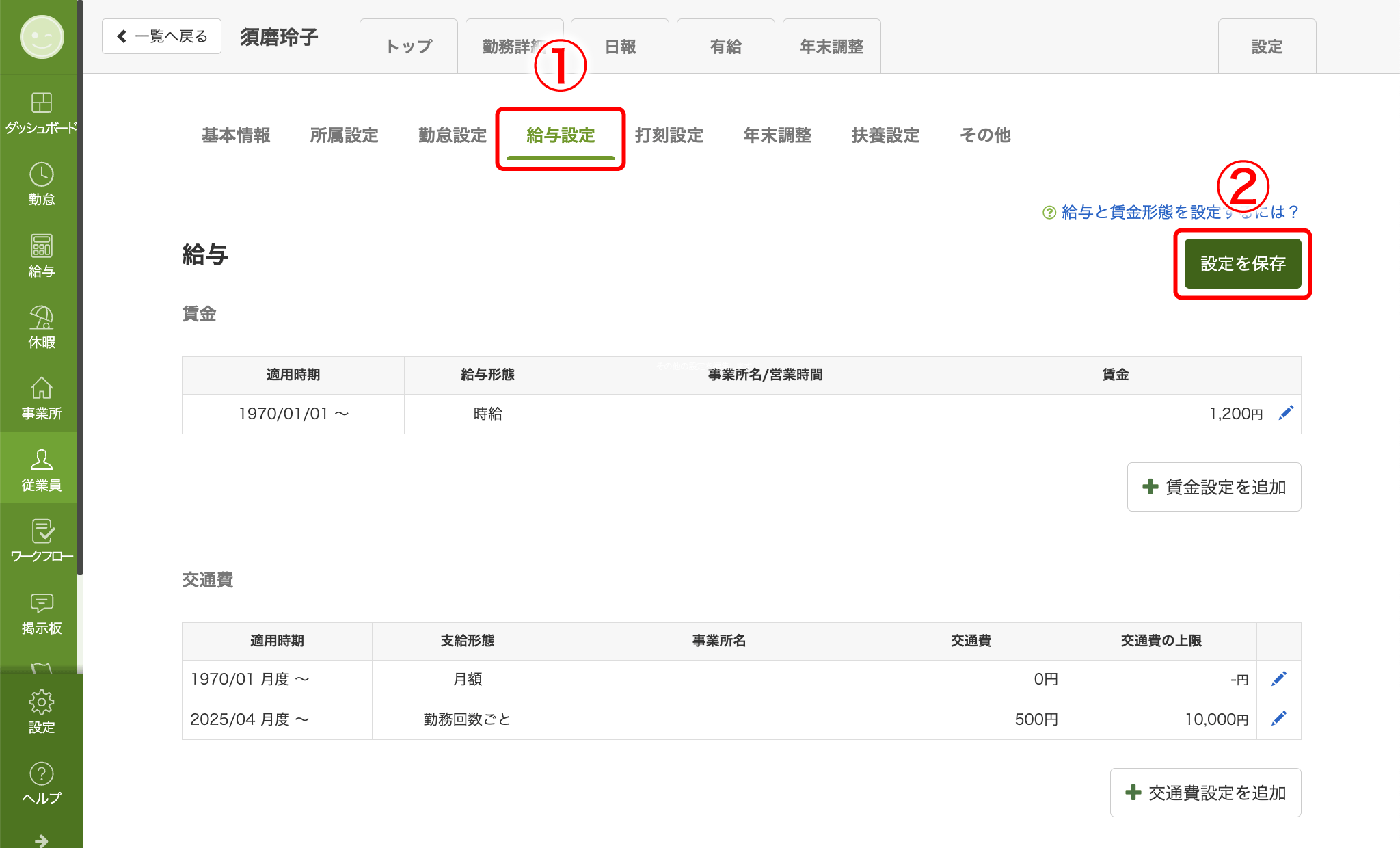Edit the 1970/01 月度 transportation row

pos(1278,679)
